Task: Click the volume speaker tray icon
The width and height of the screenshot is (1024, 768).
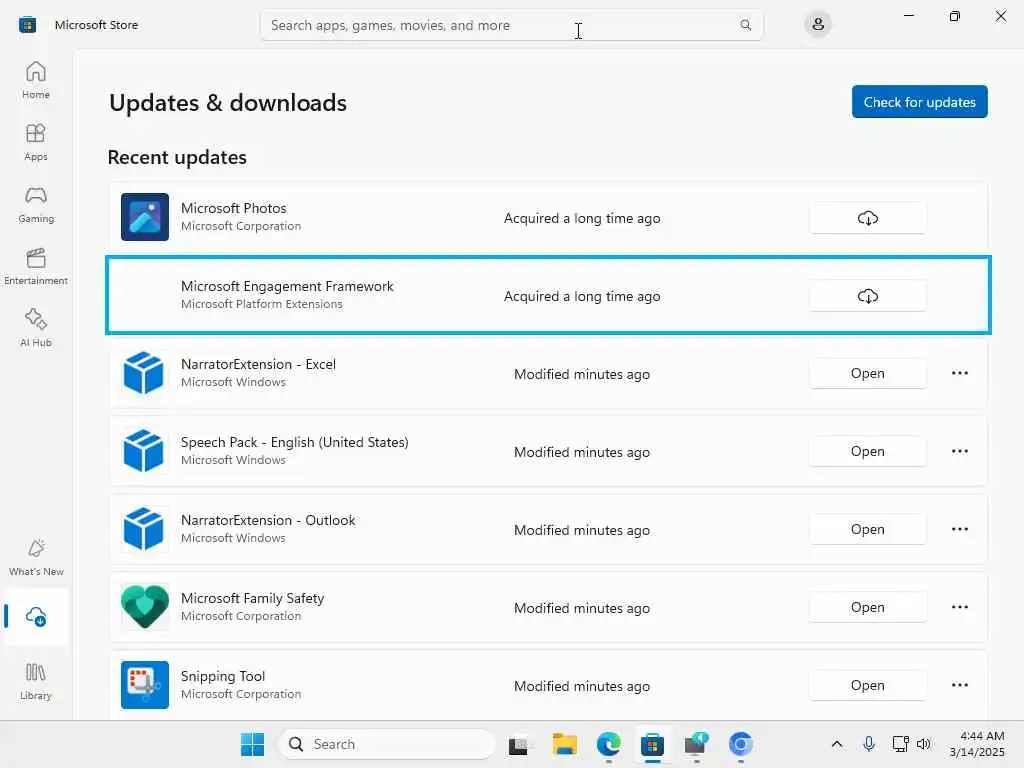Action: click(923, 744)
